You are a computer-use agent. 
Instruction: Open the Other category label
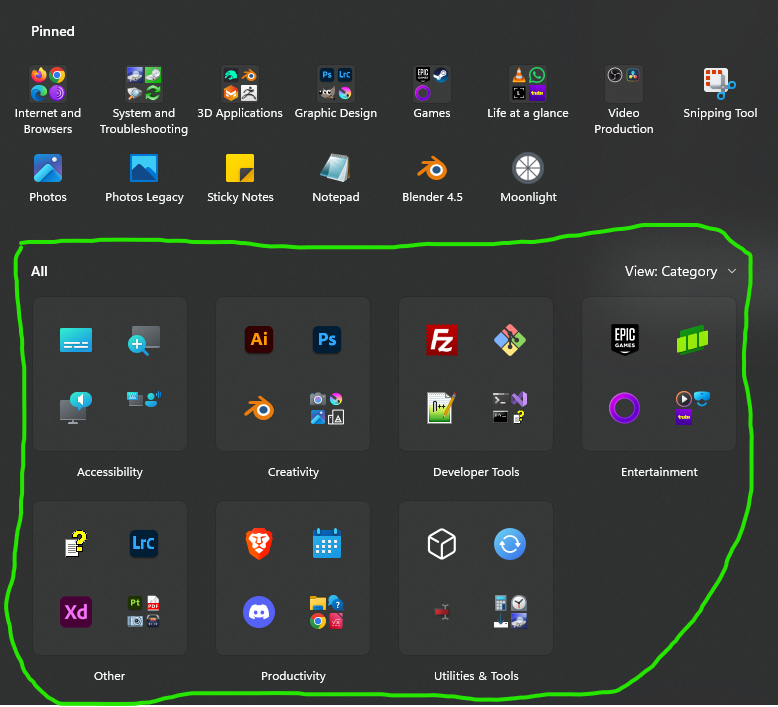tap(110, 676)
